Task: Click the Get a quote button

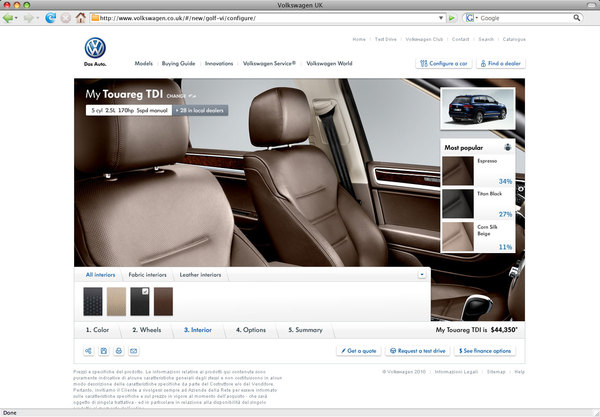Action: [x=356, y=351]
